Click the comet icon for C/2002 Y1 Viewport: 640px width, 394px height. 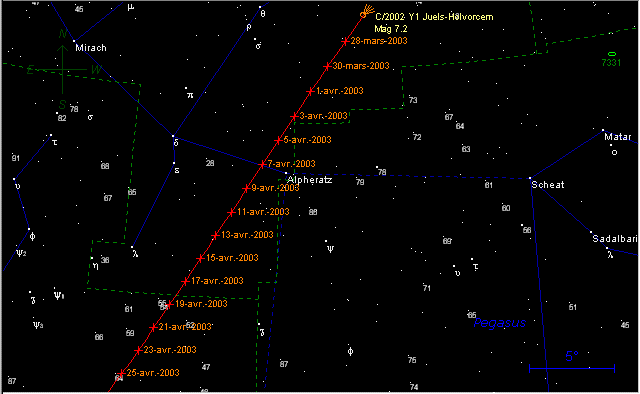(367, 11)
